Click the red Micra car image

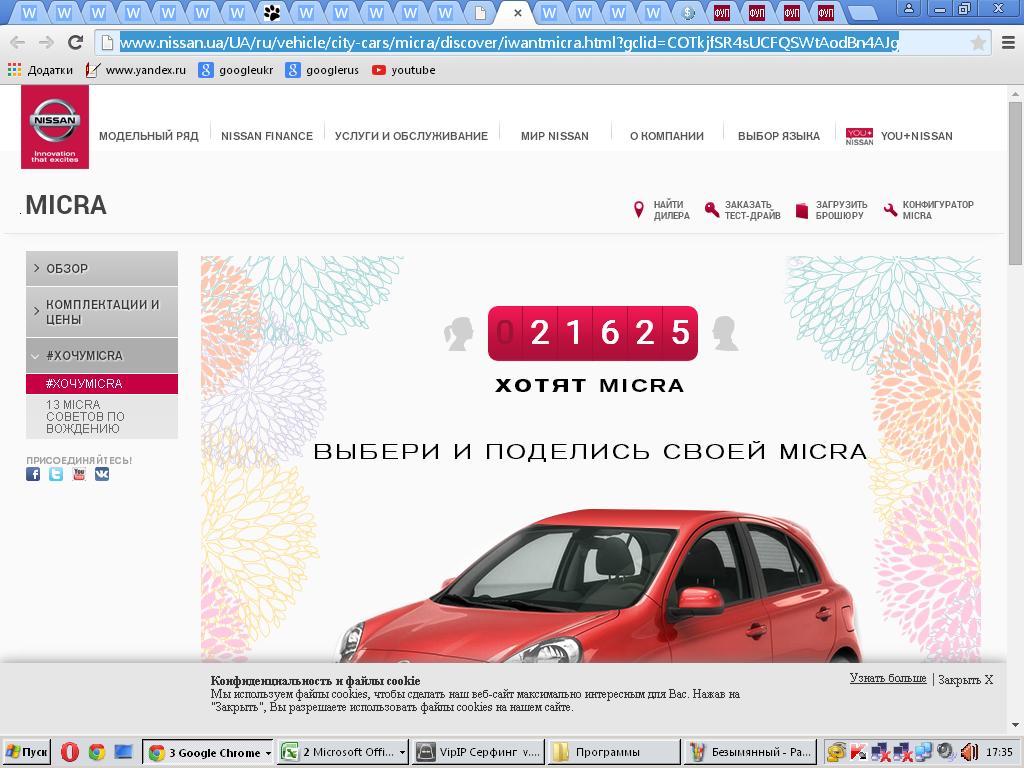[596, 586]
